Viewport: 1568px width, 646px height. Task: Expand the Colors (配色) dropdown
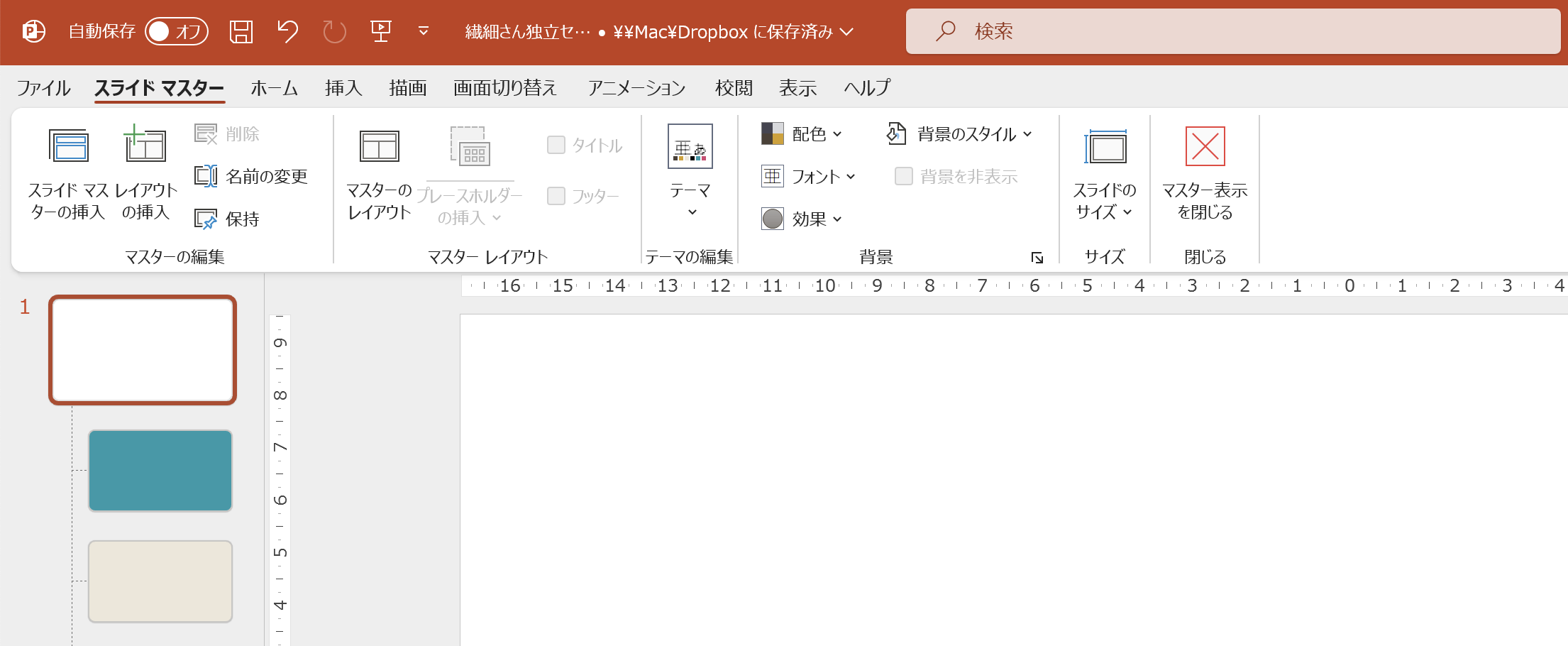[802, 133]
